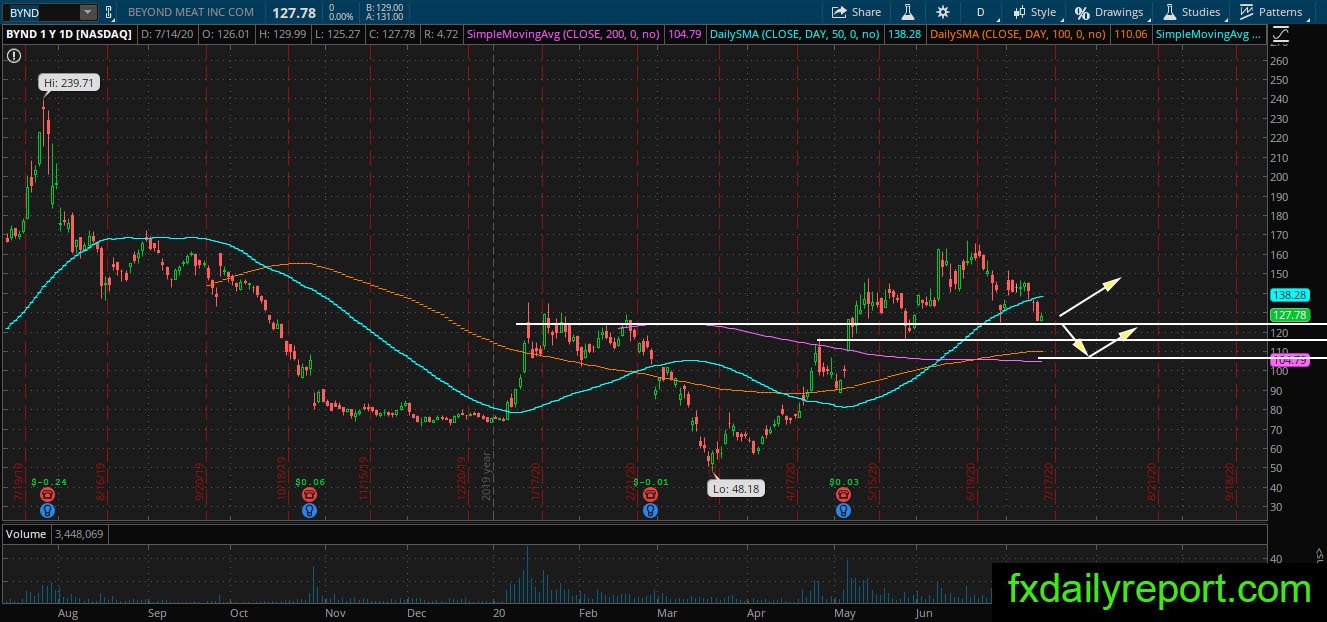1327x622 pixels.
Task: Click the blue lightbulb icon under $-0.24
Action: click(46, 510)
